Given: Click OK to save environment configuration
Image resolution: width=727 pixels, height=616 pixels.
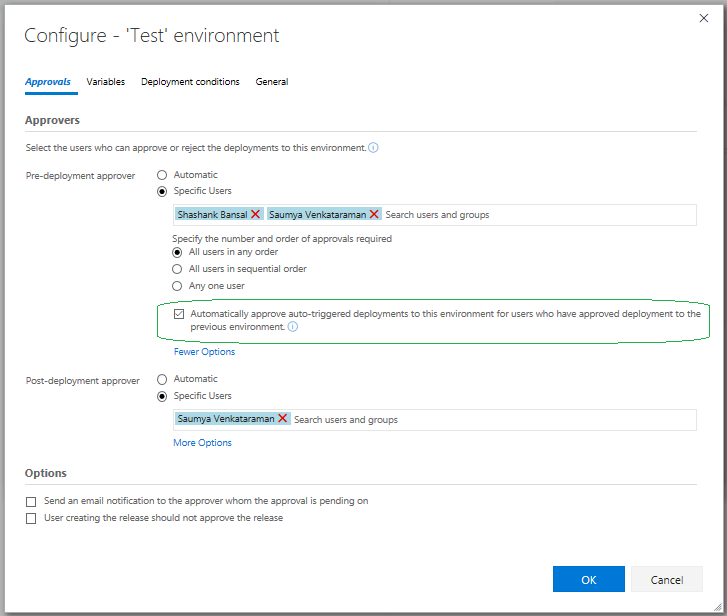Looking at the screenshot, I should pos(588,579).
